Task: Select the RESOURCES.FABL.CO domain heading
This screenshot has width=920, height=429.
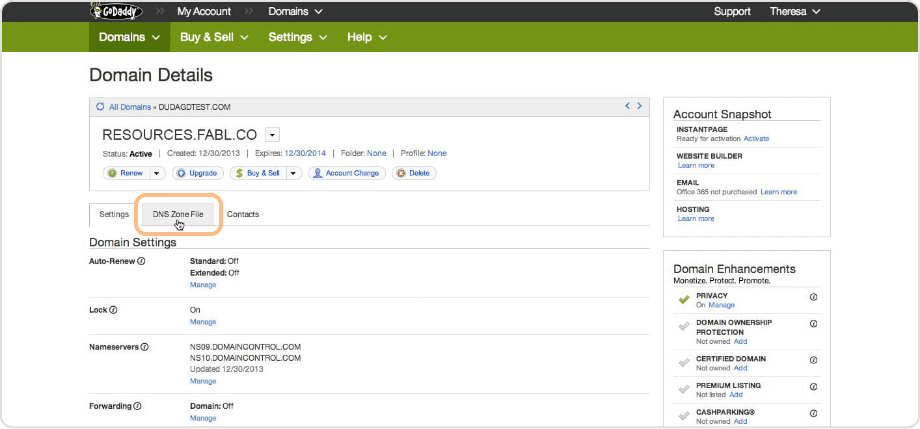Action: click(180, 135)
